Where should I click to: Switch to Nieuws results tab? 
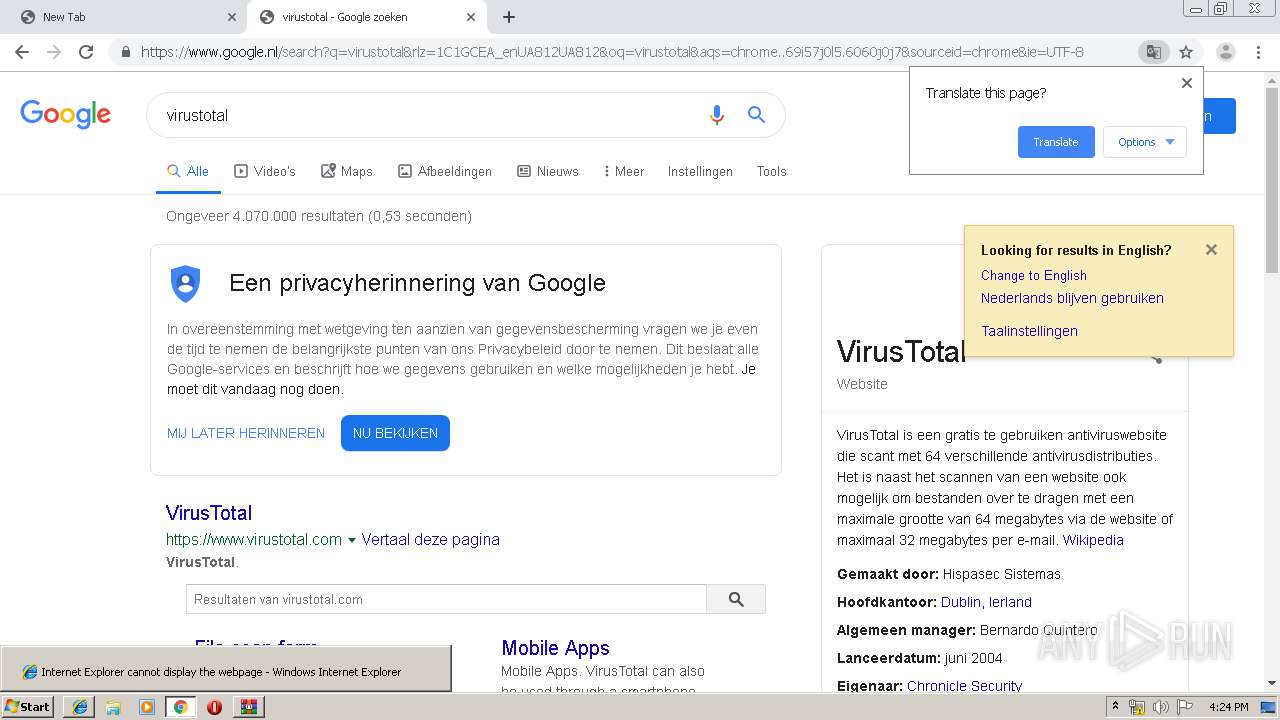tap(548, 171)
